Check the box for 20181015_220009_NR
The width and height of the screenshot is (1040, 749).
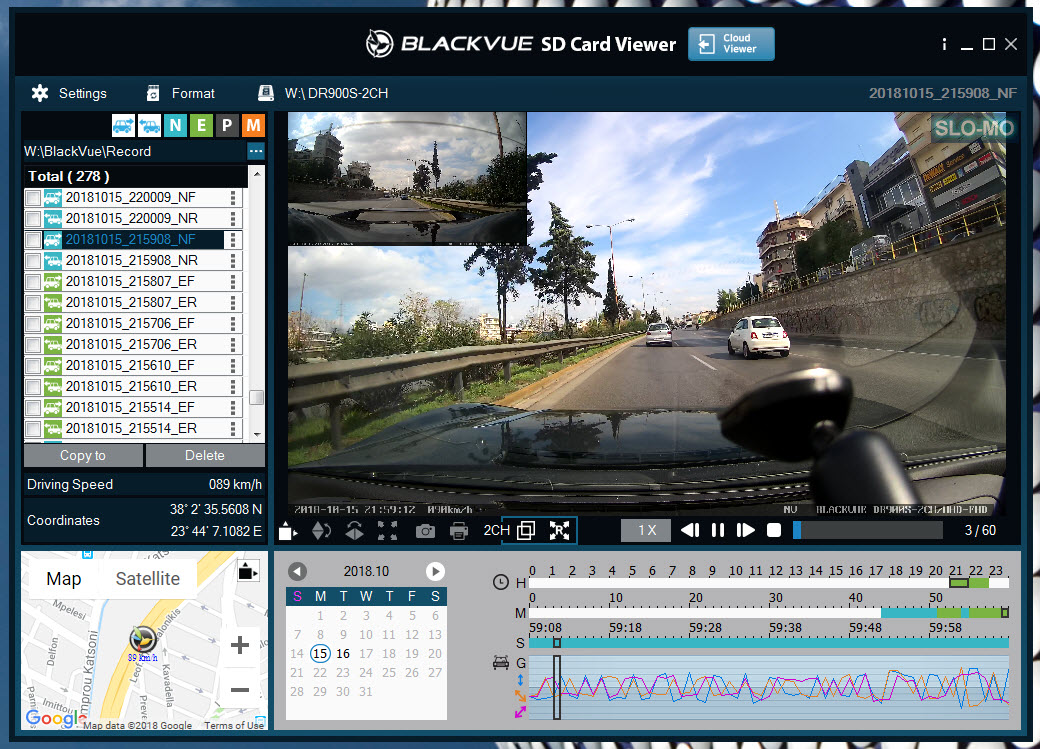(x=32, y=219)
